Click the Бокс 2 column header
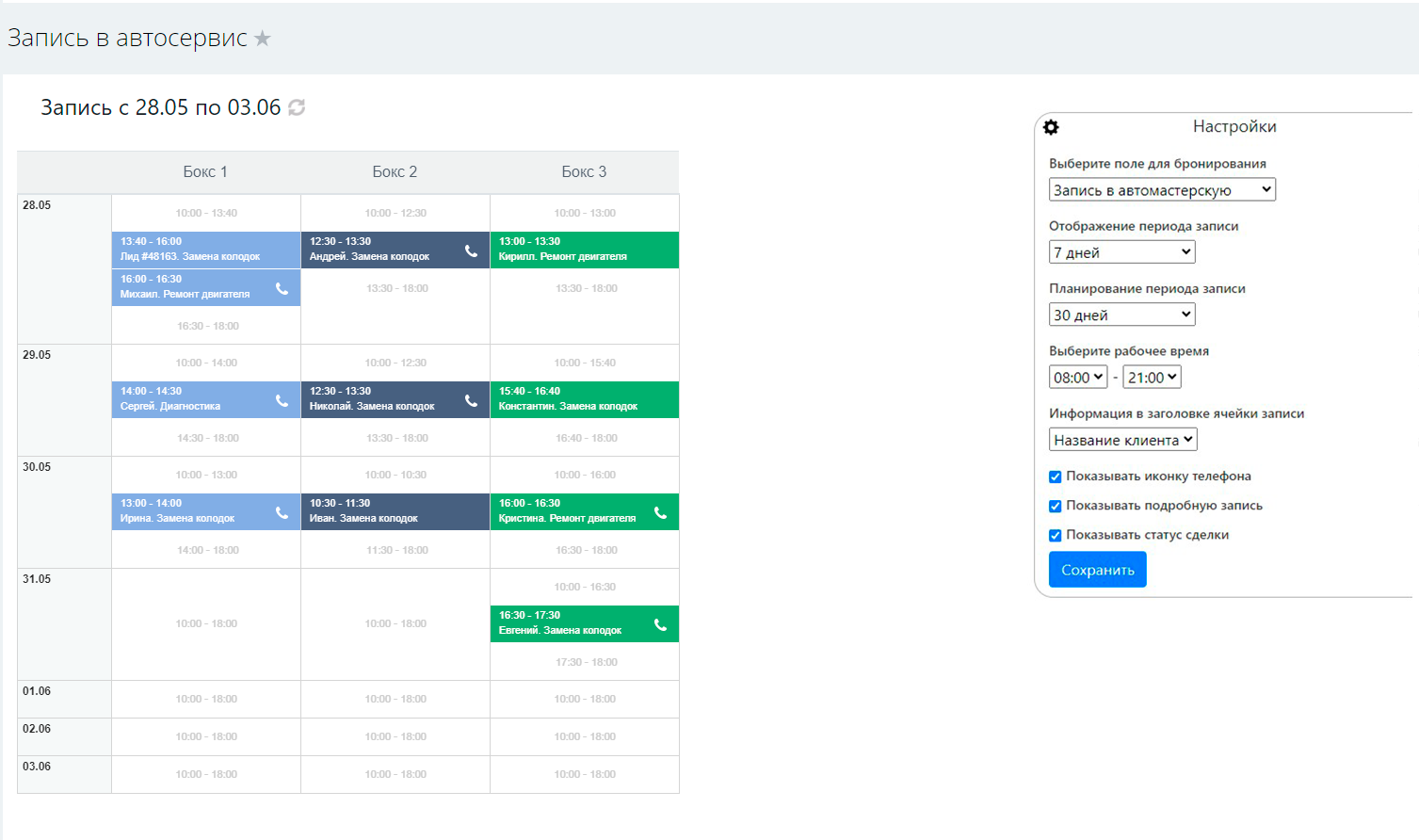 395,171
